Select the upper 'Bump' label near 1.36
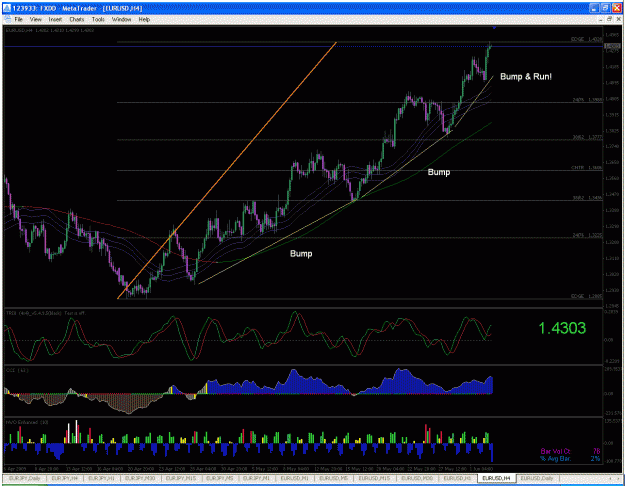The width and height of the screenshot is (625, 486). (438, 172)
